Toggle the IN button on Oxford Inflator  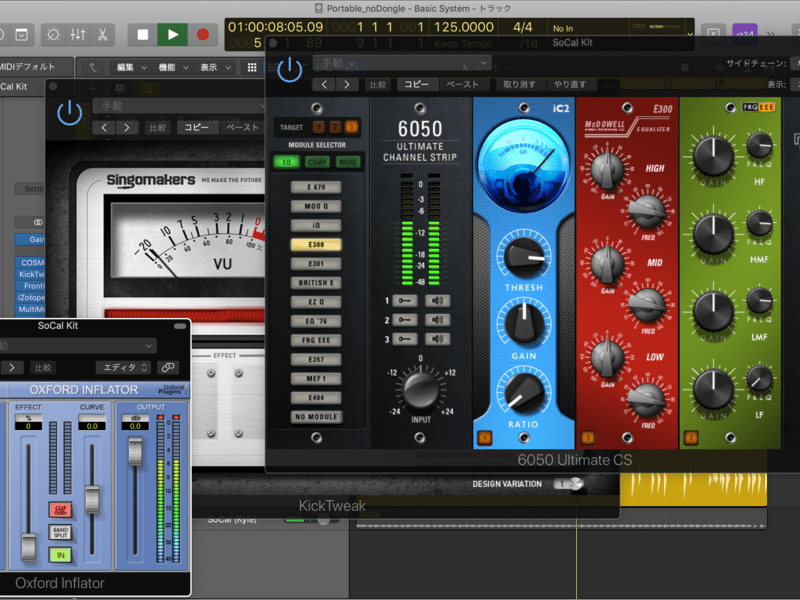point(61,554)
